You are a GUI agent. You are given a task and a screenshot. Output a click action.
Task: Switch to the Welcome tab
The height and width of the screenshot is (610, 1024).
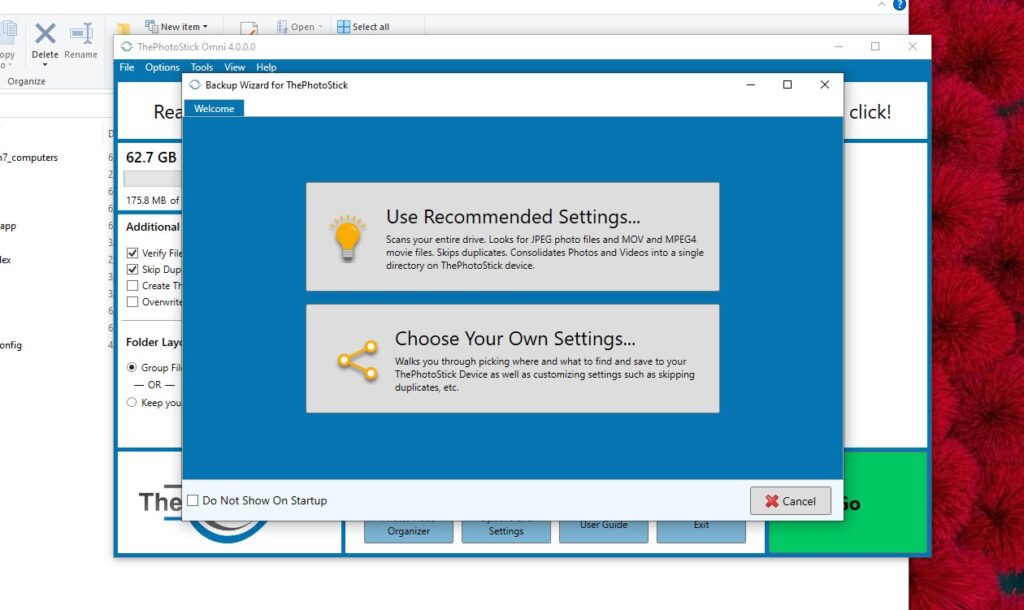[214, 109]
